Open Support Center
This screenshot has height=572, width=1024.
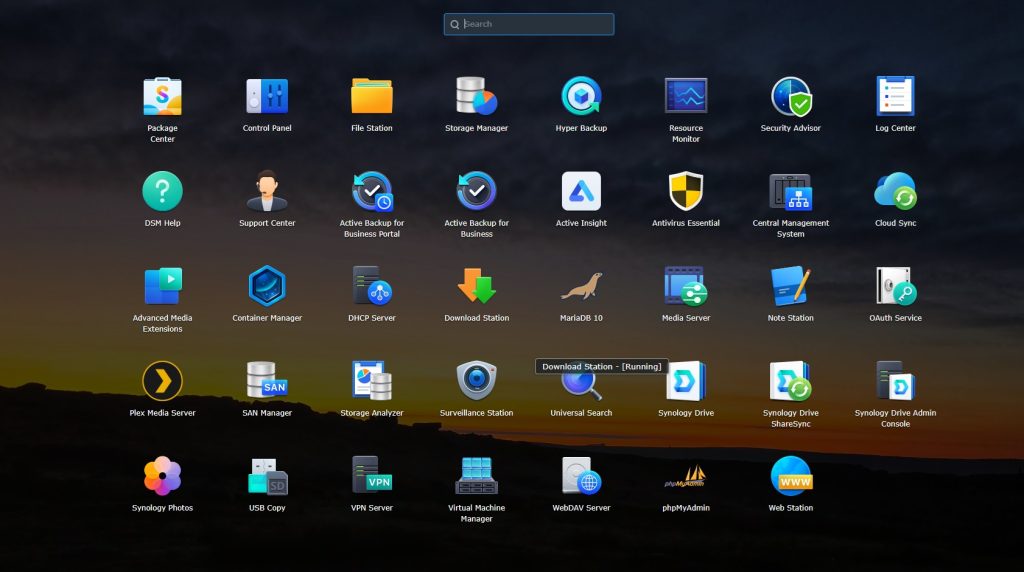267,191
